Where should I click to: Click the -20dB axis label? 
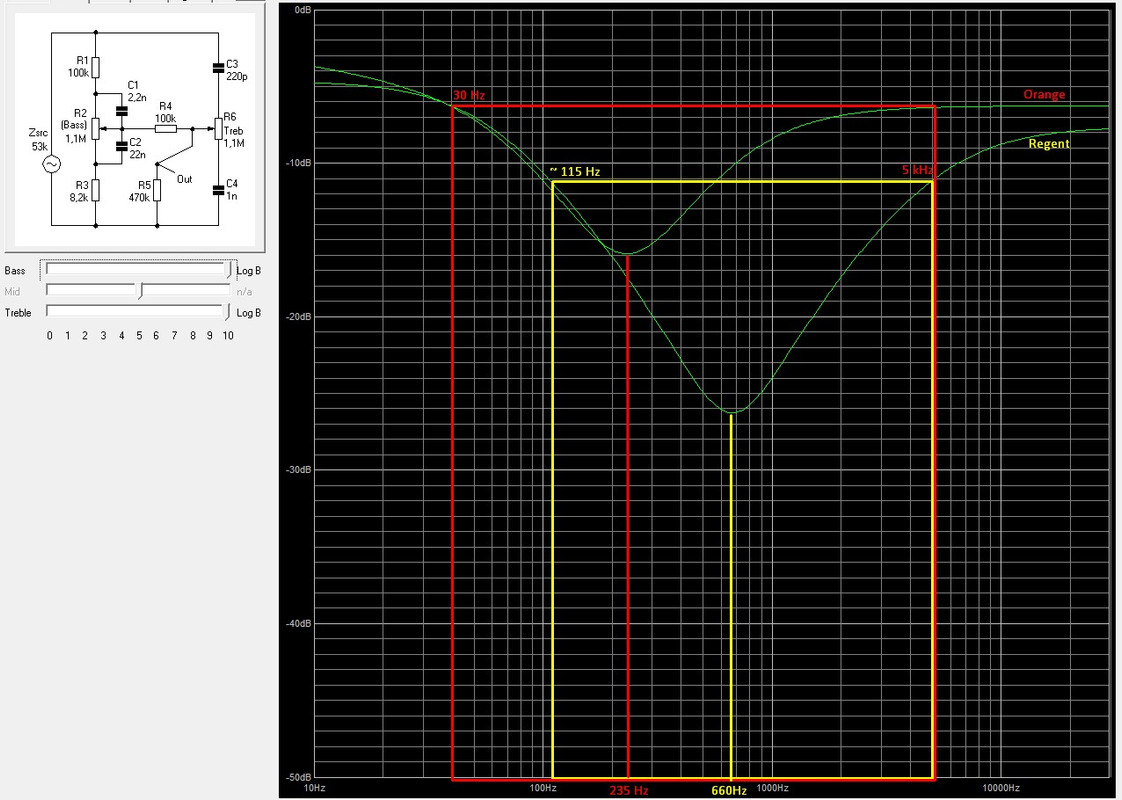point(300,316)
